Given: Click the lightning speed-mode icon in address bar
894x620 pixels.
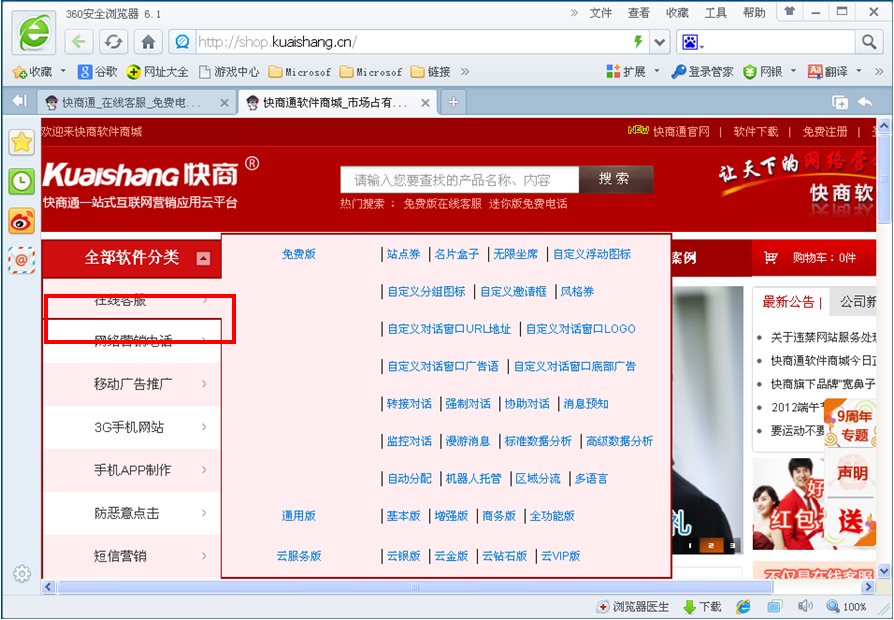Looking at the screenshot, I should point(639,41).
